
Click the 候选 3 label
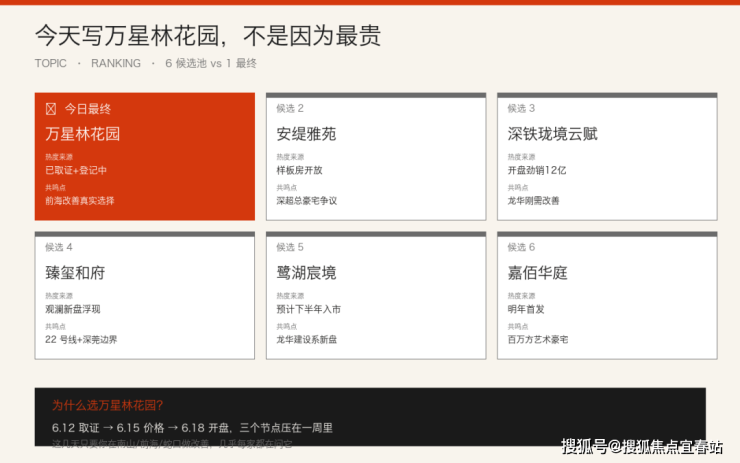(521, 109)
